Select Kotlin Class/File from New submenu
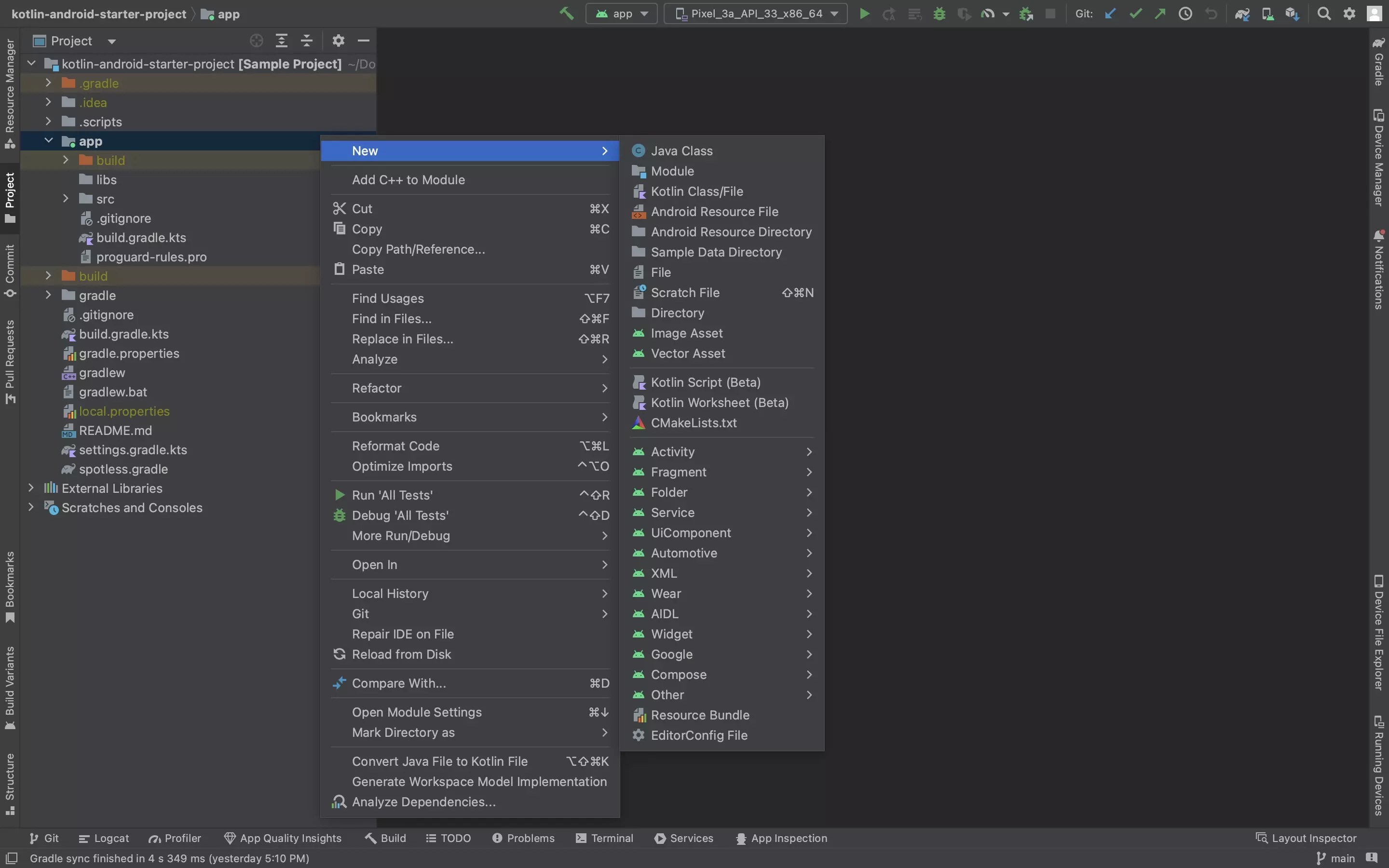This screenshot has height=868, width=1389. 696,191
